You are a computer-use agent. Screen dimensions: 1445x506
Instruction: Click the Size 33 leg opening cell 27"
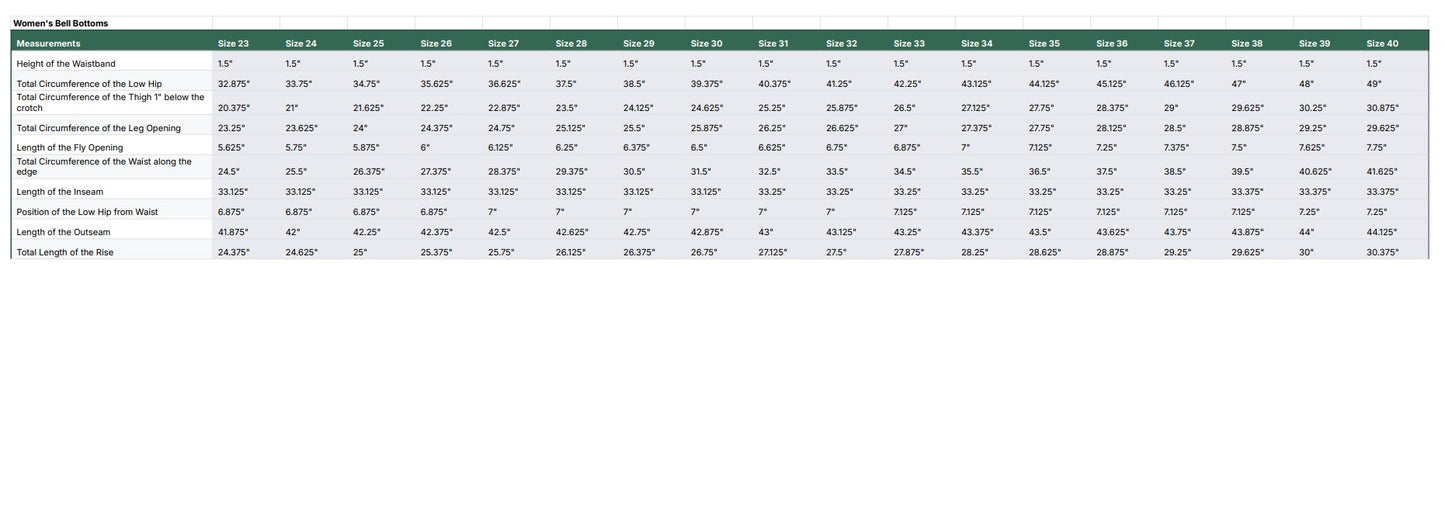click(x=901, y=129)
